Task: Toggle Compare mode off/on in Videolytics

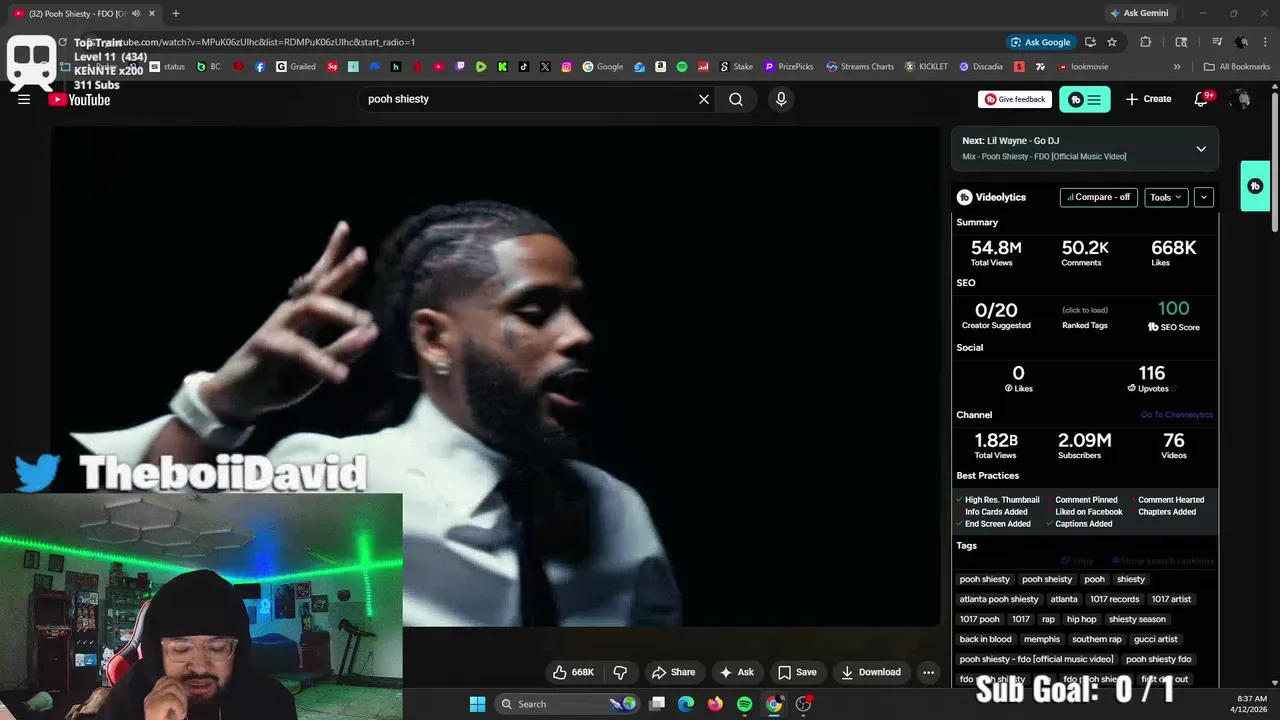Action: click(1099, 197)
